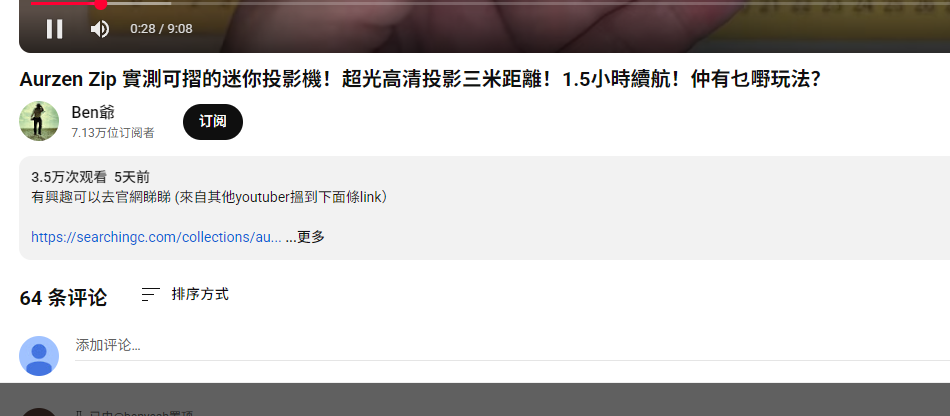The width and height of the screenshot is (950, 416).
Task: Open Ben爺 channel avatar
Action: point(39,121)
